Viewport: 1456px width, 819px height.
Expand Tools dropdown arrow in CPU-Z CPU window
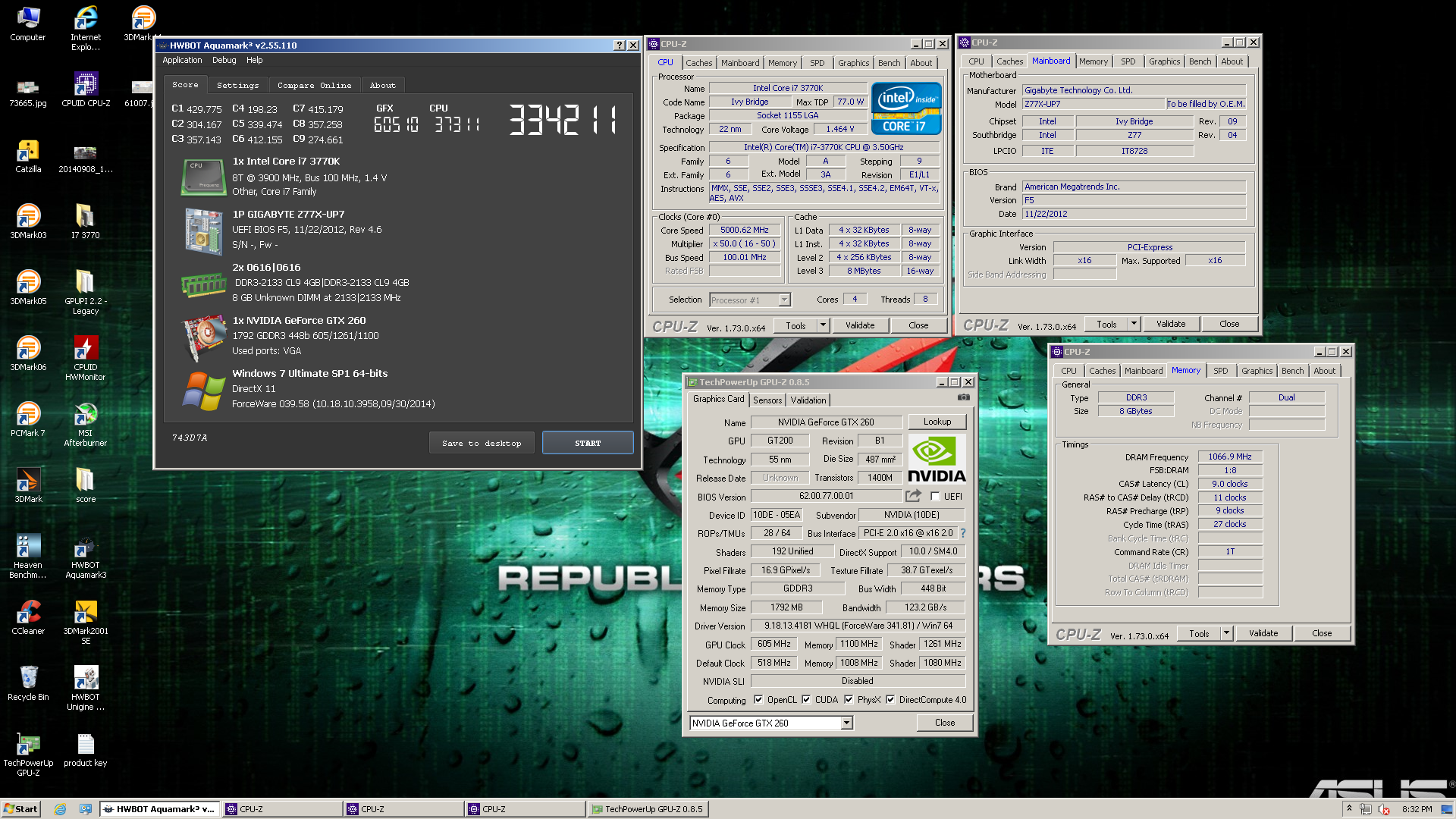pyautogui.click(x=823, y=325)
